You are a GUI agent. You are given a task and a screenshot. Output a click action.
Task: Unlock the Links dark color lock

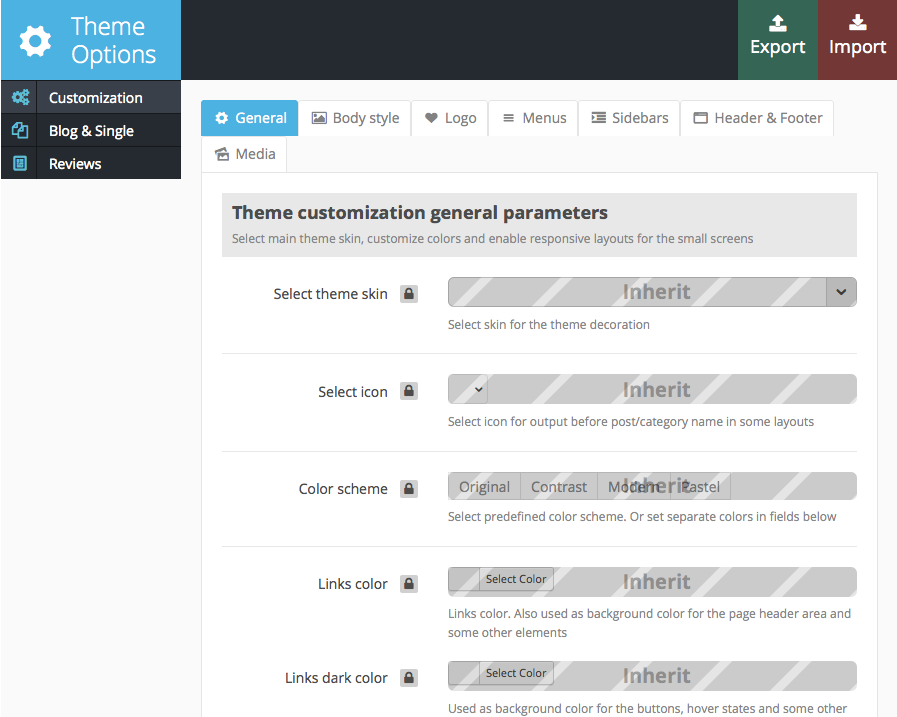click(409, 678)
